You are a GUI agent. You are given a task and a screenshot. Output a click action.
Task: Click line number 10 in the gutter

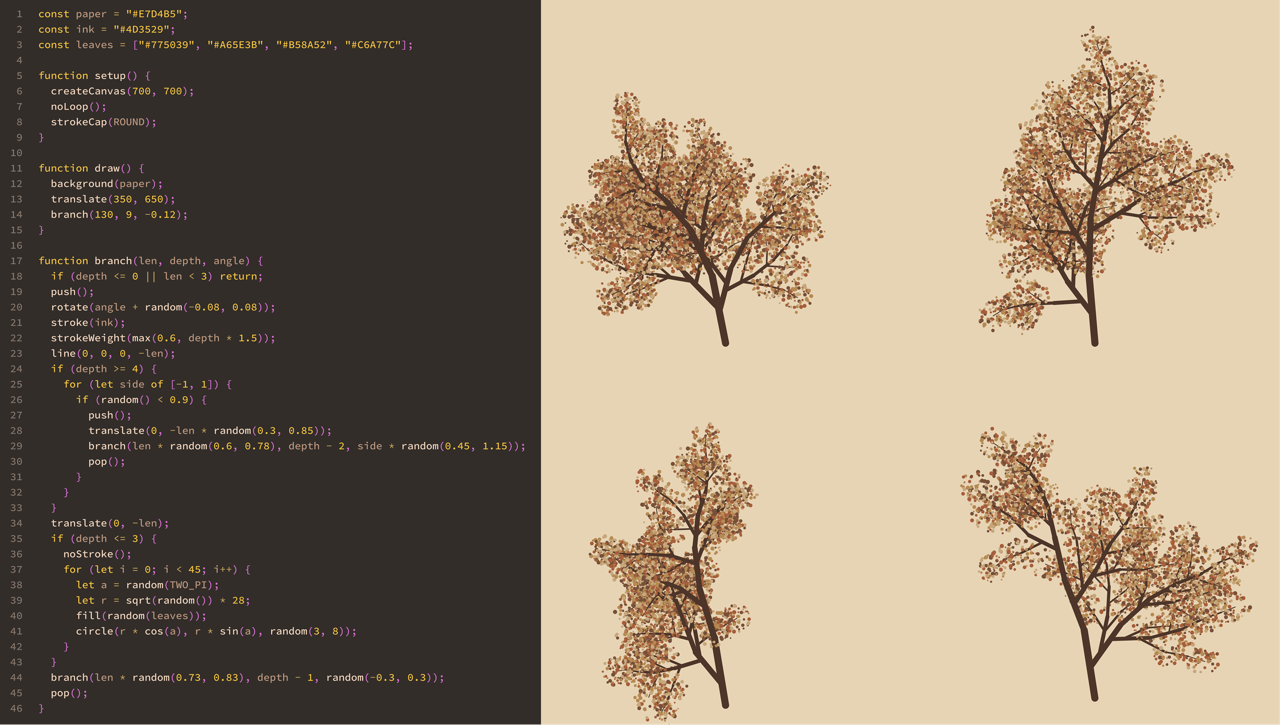pyautogui.click(x=17, y=153)
